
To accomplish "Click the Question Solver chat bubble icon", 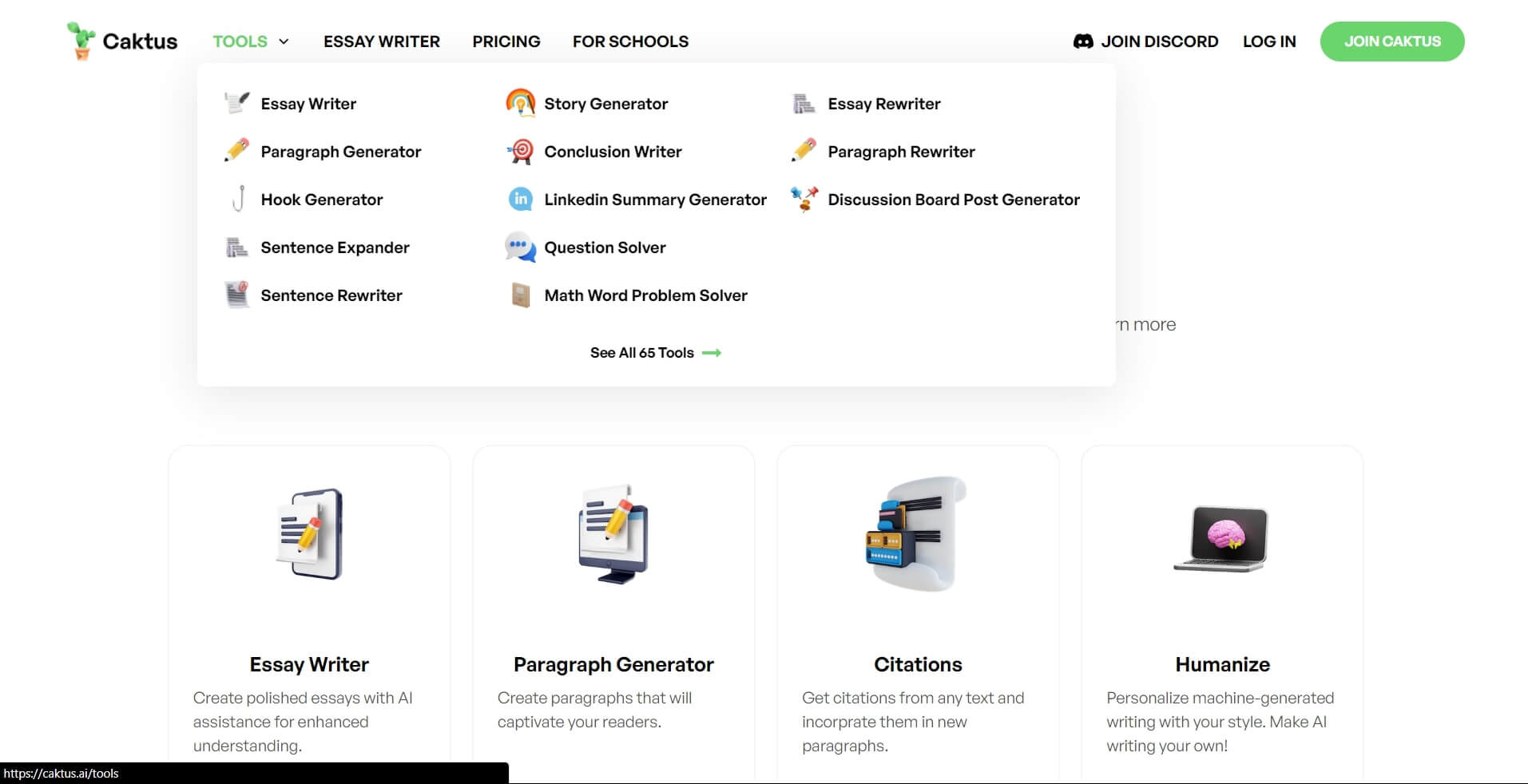I will pos(521,247).
